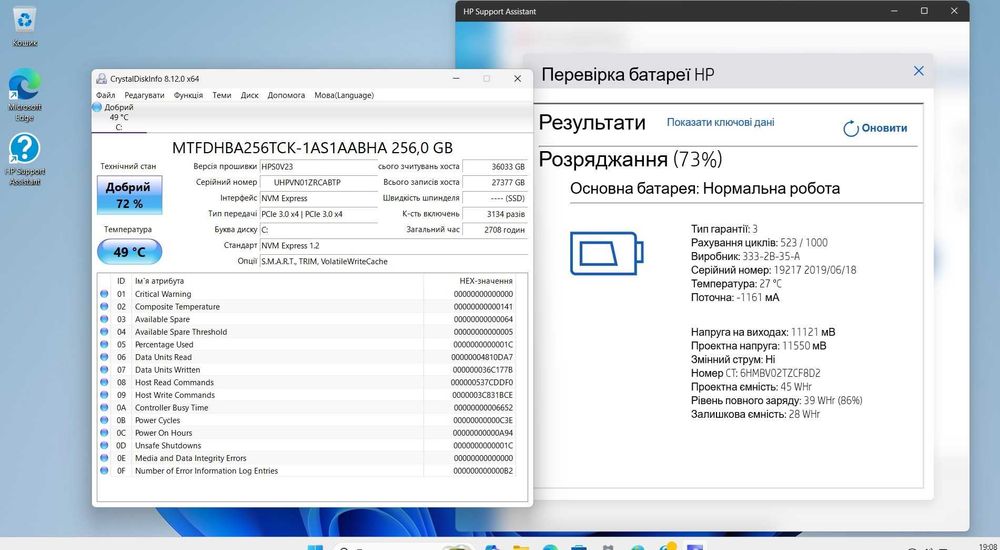Click the Composite Temperature status circle
The height and width of the screenshot is (550, 1000).
[104, 307]
